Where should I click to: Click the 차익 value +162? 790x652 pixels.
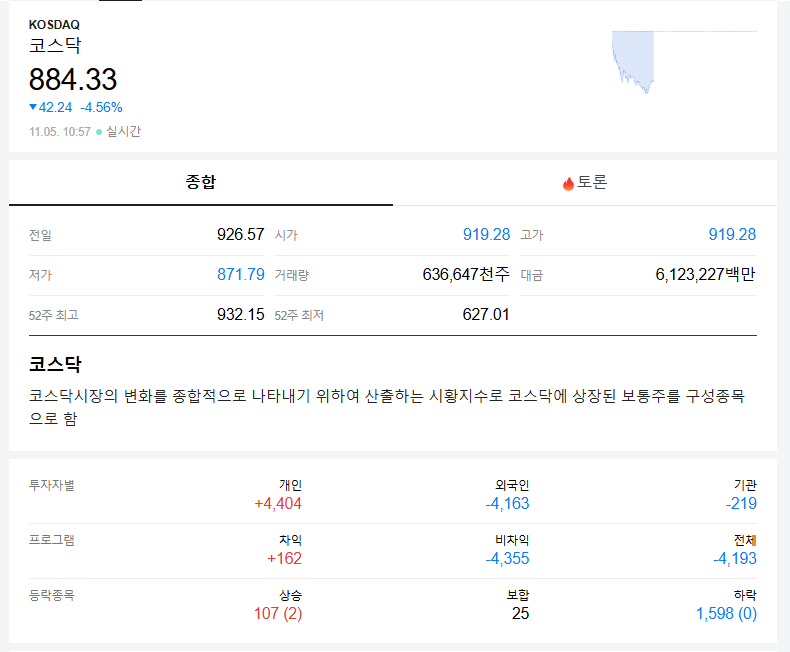coord(284,558)
